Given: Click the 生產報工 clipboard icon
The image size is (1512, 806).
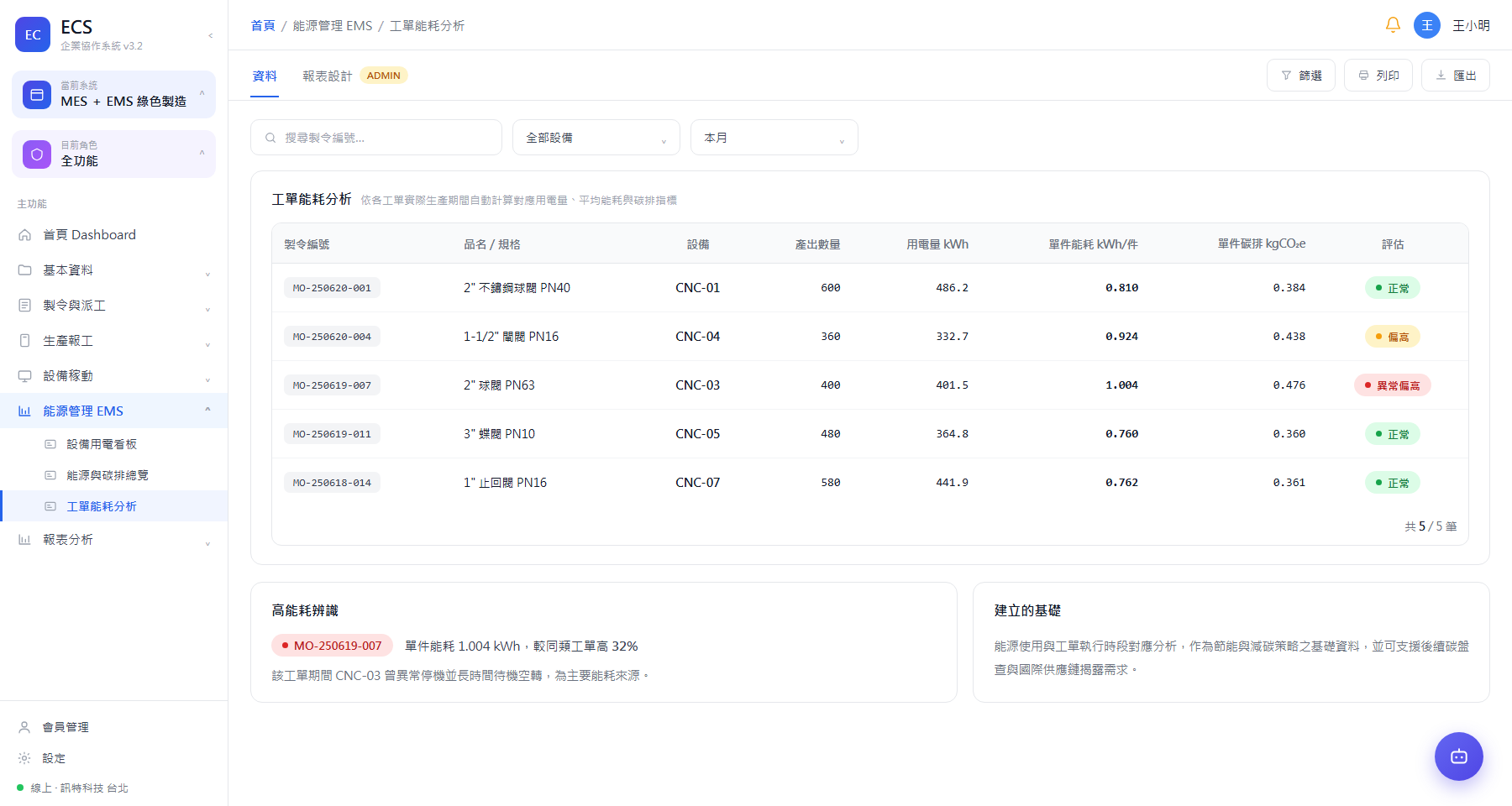Looking at the screenshot, I should 25,341.
